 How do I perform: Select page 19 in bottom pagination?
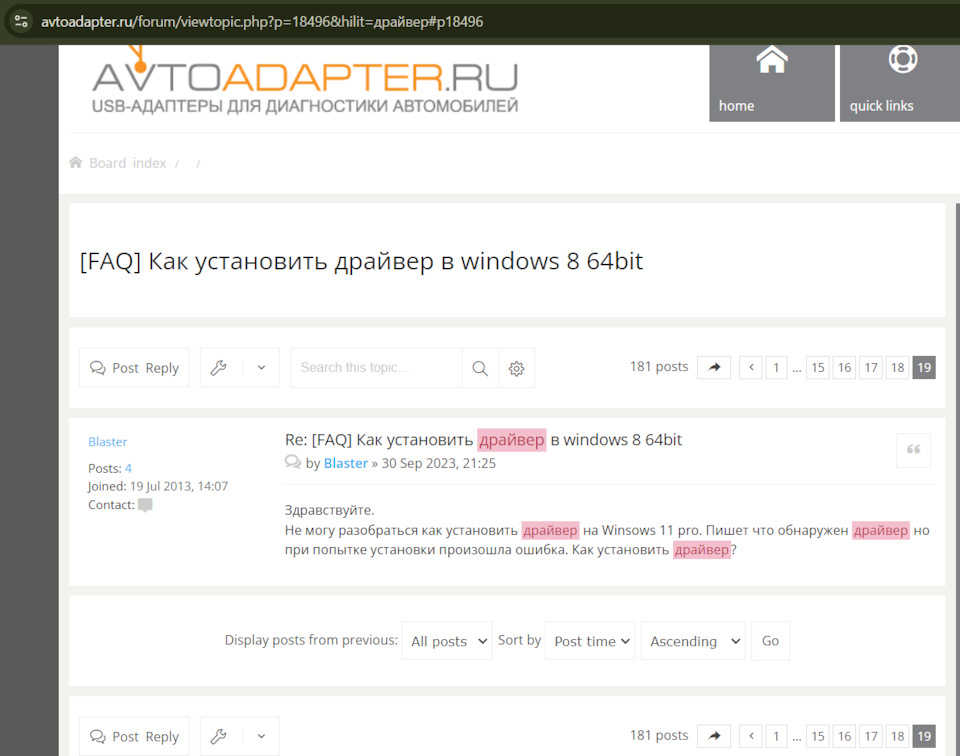[x=924, y=736]
